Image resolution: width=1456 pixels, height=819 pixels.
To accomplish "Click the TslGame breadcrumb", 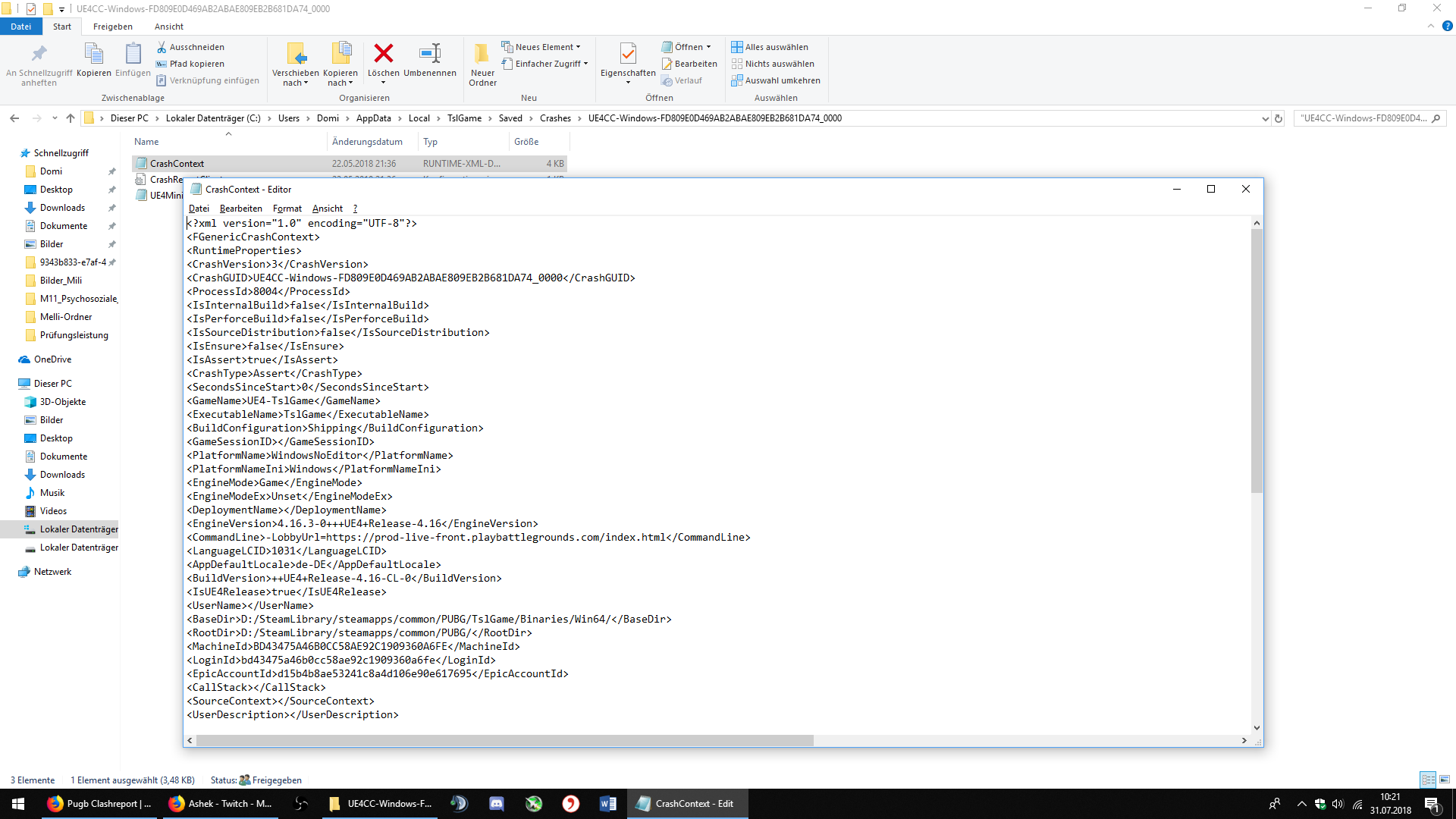I will point(464,118).
